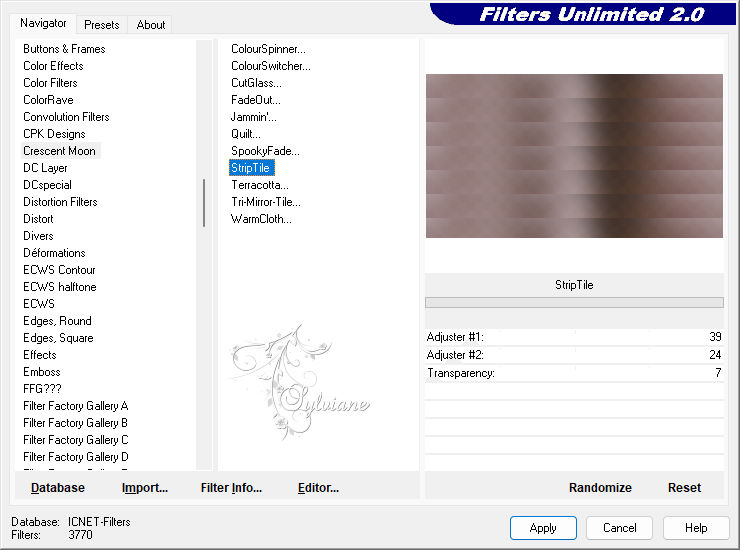Select Color Effects category
This screenshot has width=740, height=550.
[x=53, y=66]
